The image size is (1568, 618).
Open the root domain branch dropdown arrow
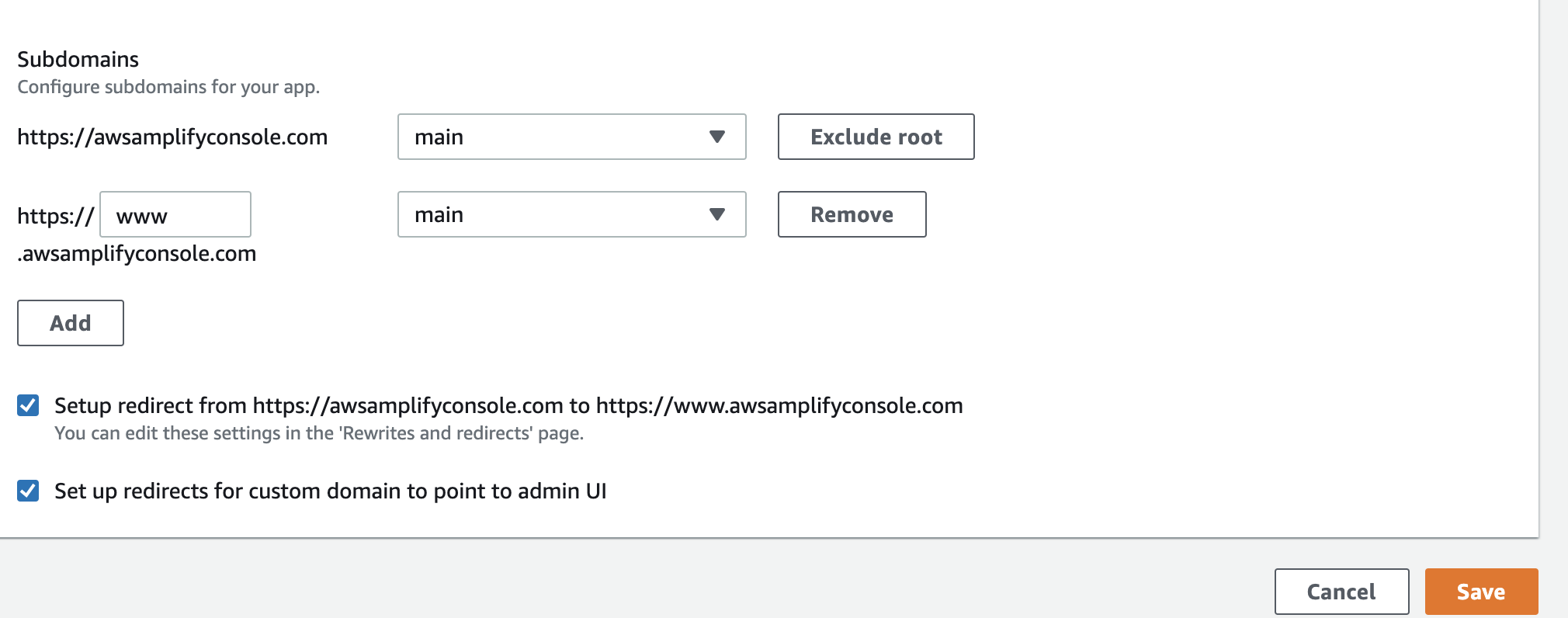coord(718,137)
